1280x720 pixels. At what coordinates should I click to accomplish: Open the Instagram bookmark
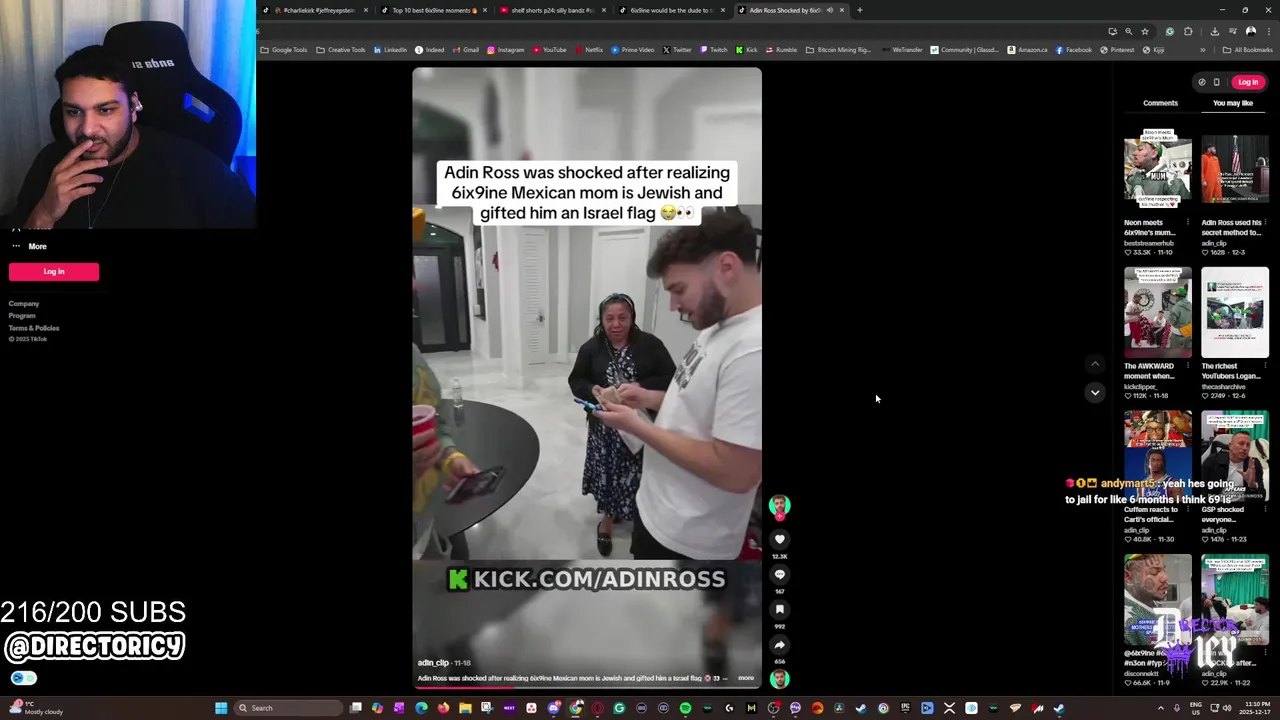coord(505,50)
